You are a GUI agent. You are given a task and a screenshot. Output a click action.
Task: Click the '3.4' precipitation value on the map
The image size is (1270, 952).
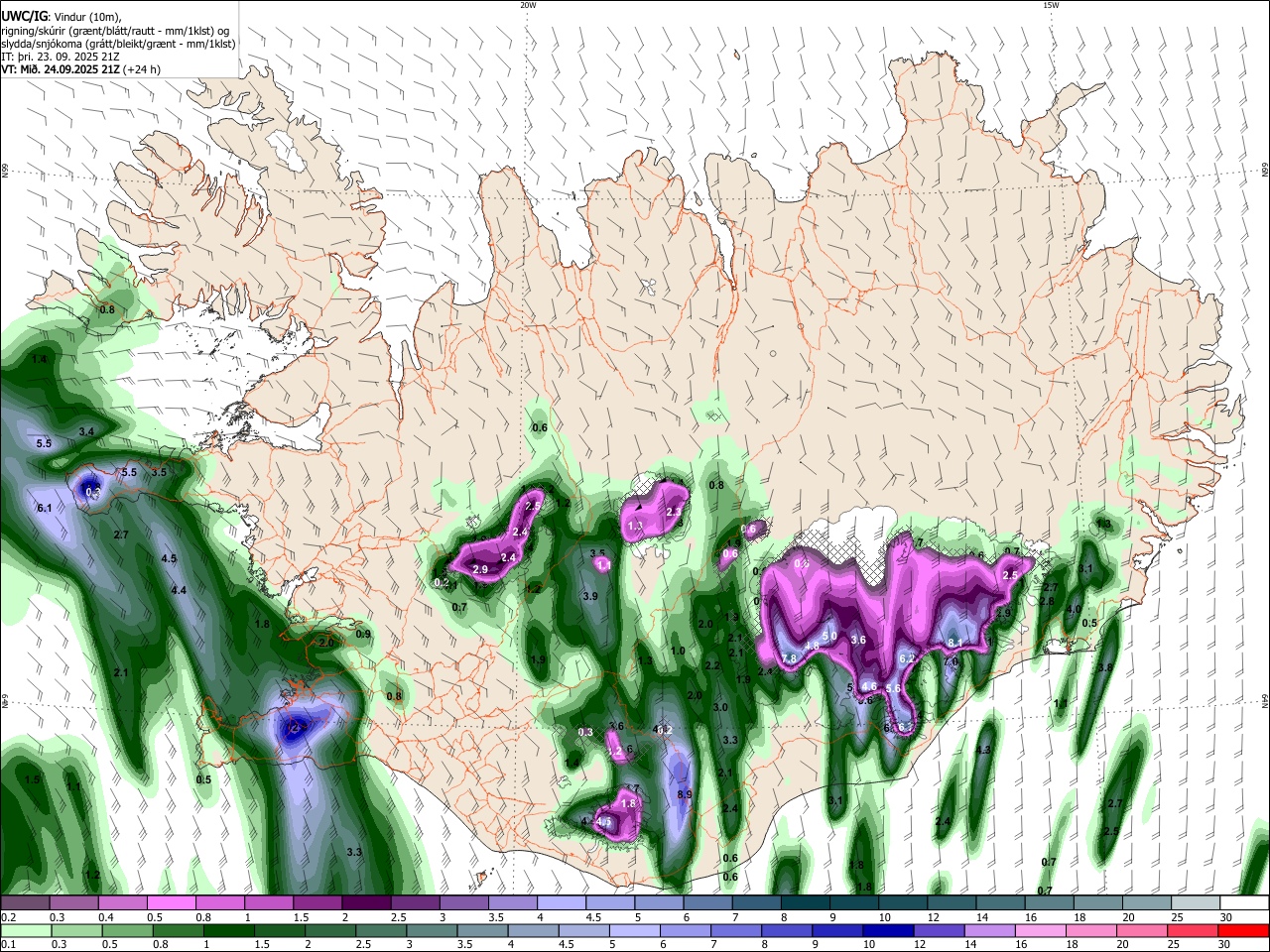tap(86, 431)
